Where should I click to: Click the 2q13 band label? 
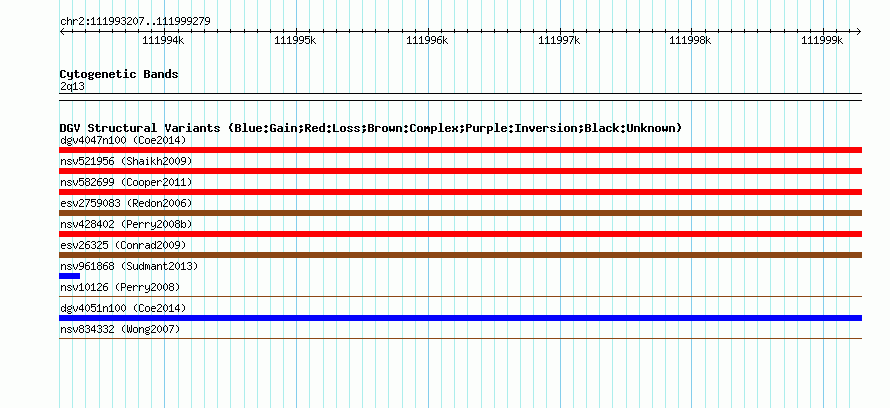coord(72,87)
